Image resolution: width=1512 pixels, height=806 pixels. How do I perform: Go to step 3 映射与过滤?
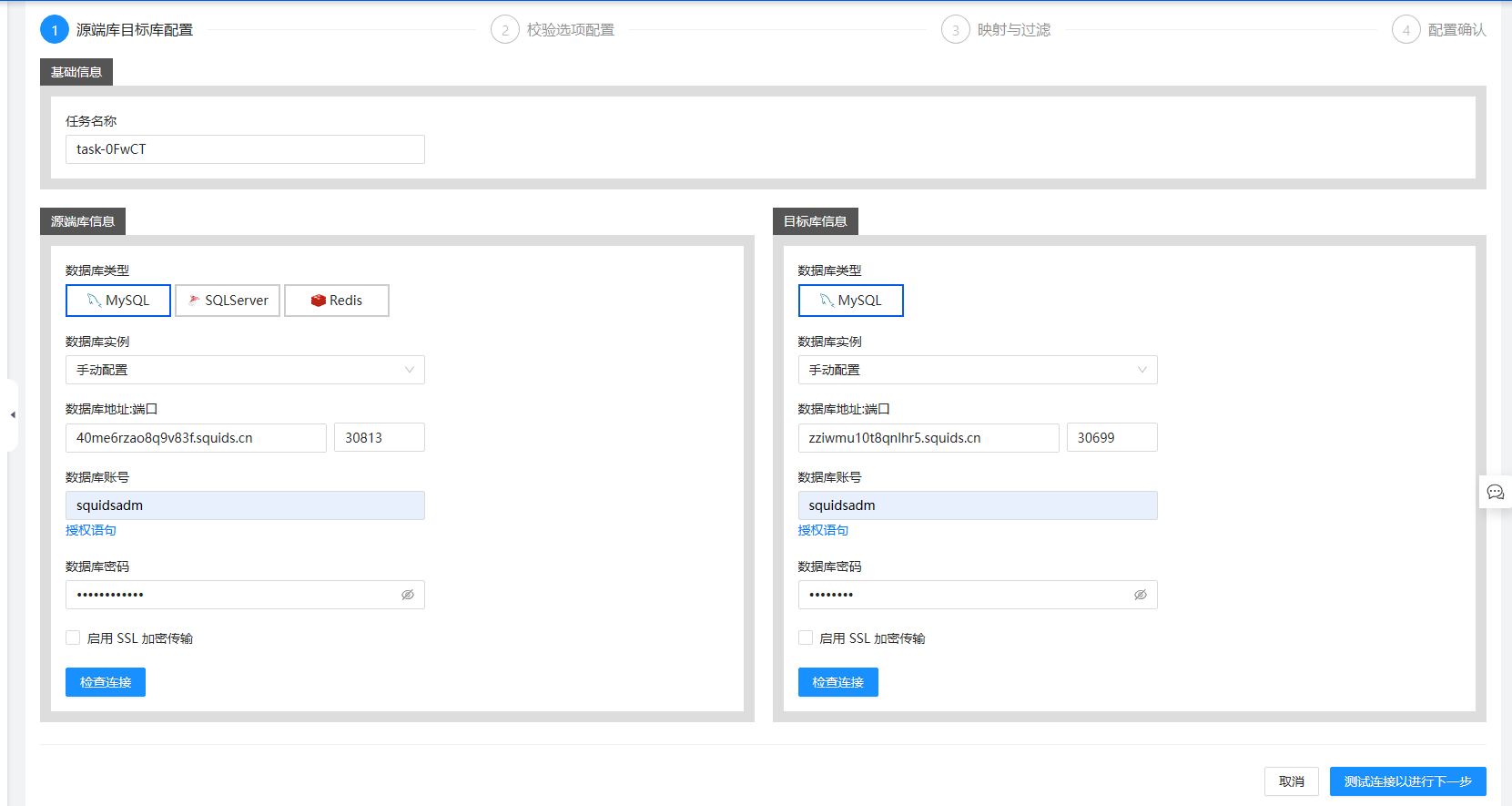click(x=996, y=30)
